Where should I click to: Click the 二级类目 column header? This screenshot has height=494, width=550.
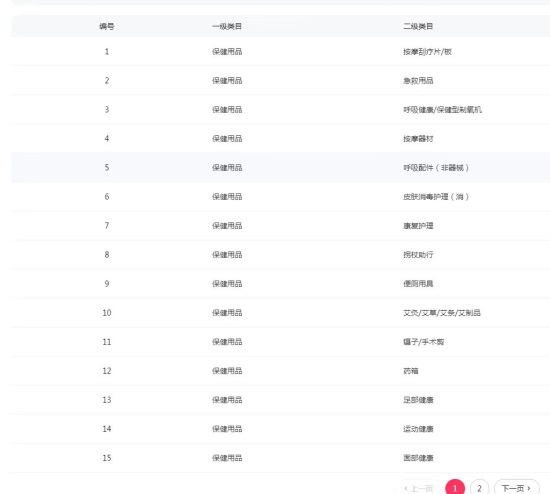point(418,26)
